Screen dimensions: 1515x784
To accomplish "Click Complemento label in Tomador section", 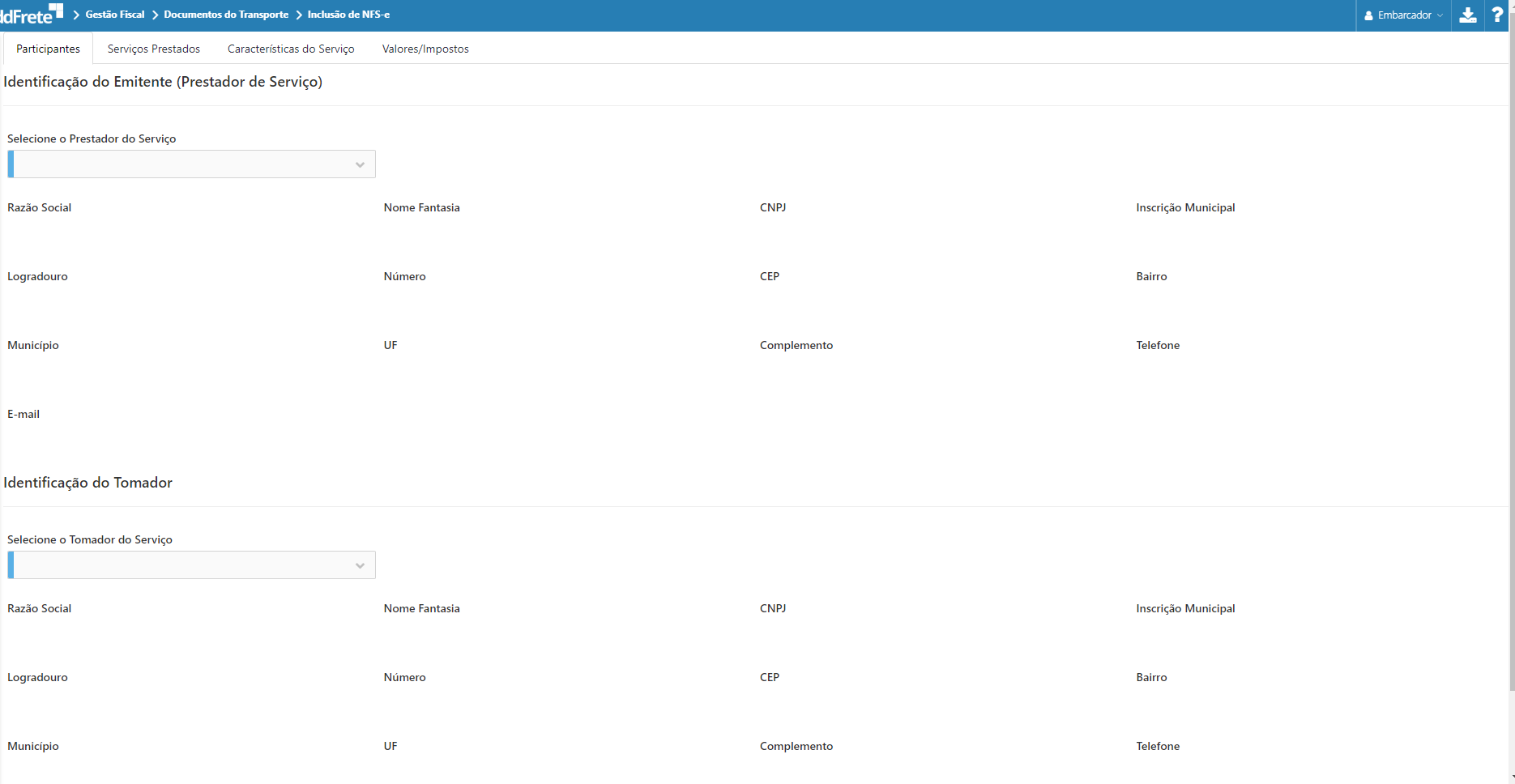I will [796, 746].
